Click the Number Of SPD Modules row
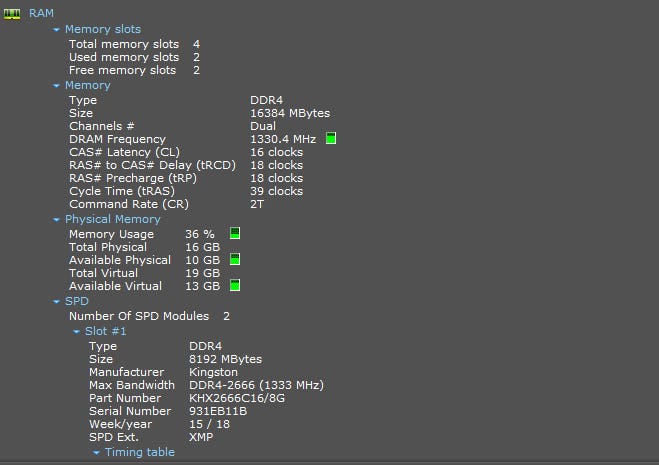Image resolution: width=659 pixels, height=465 pixels. pyautogui.click(x=150, y=316)
